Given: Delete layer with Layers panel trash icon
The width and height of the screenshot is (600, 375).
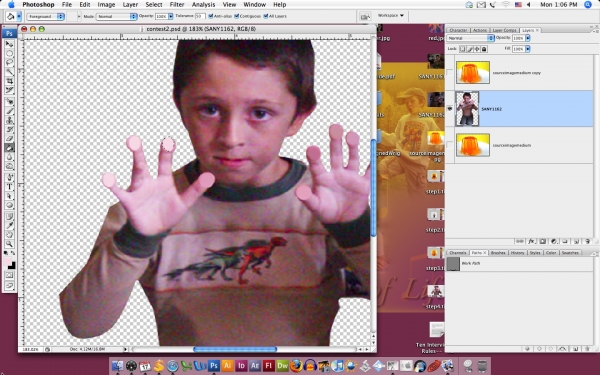Looking at the screenshot, I should click(x=588, y=241).
